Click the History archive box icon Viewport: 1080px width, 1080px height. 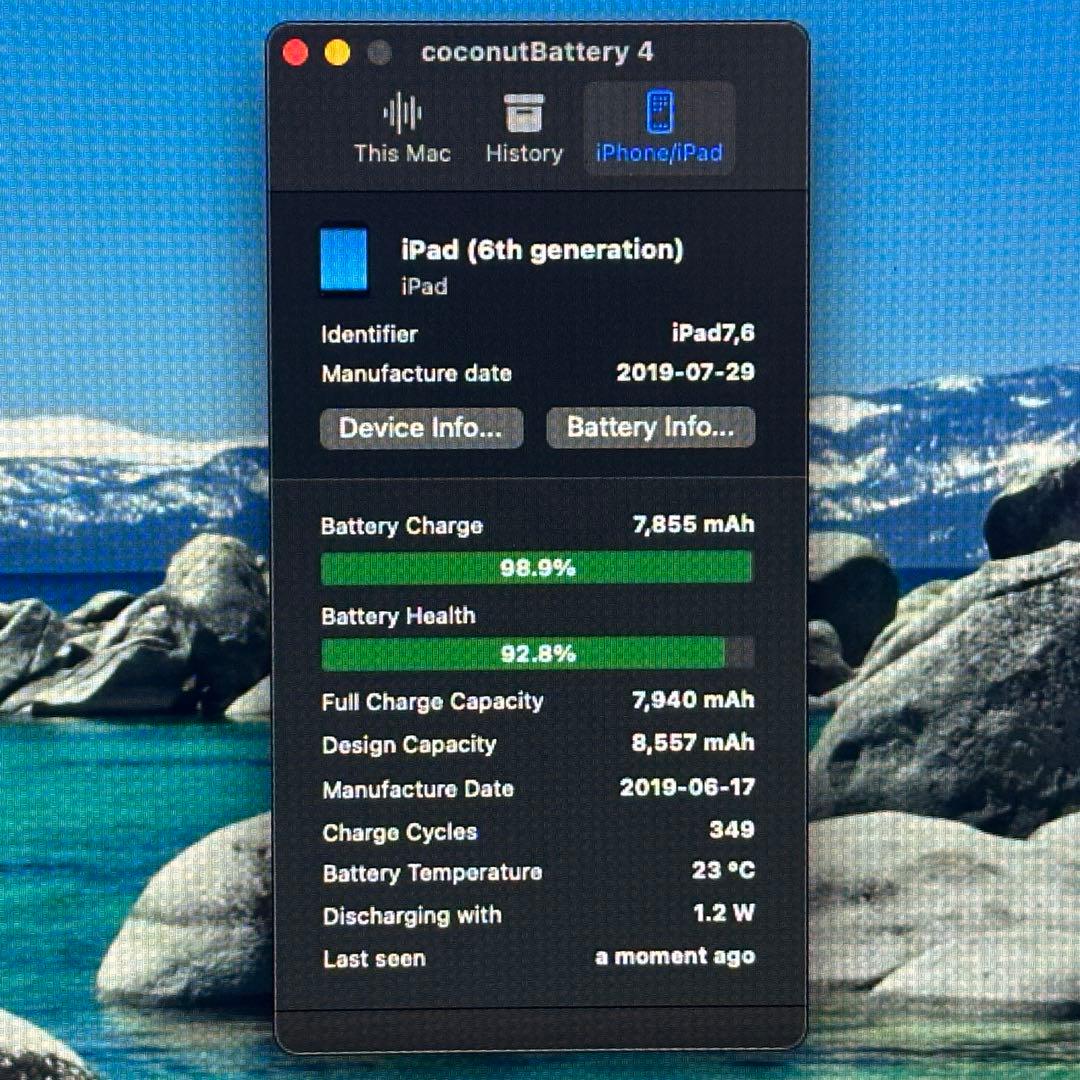coord(524,113)
